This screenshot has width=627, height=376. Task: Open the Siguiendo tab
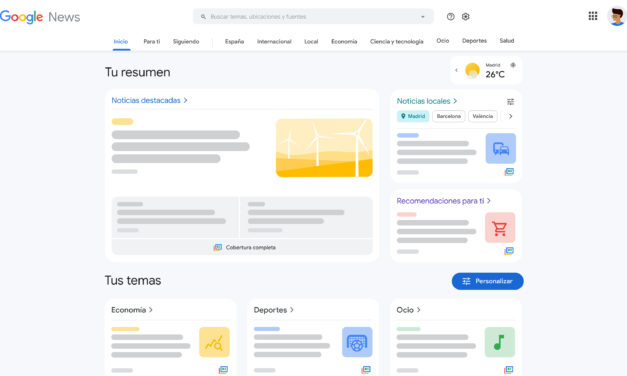[186, 42]
